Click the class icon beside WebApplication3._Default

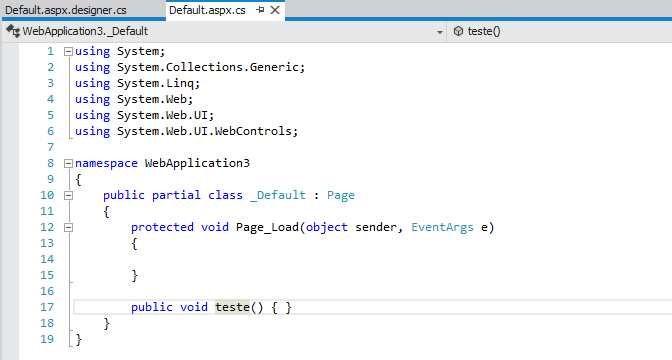(x=13, y=31)
